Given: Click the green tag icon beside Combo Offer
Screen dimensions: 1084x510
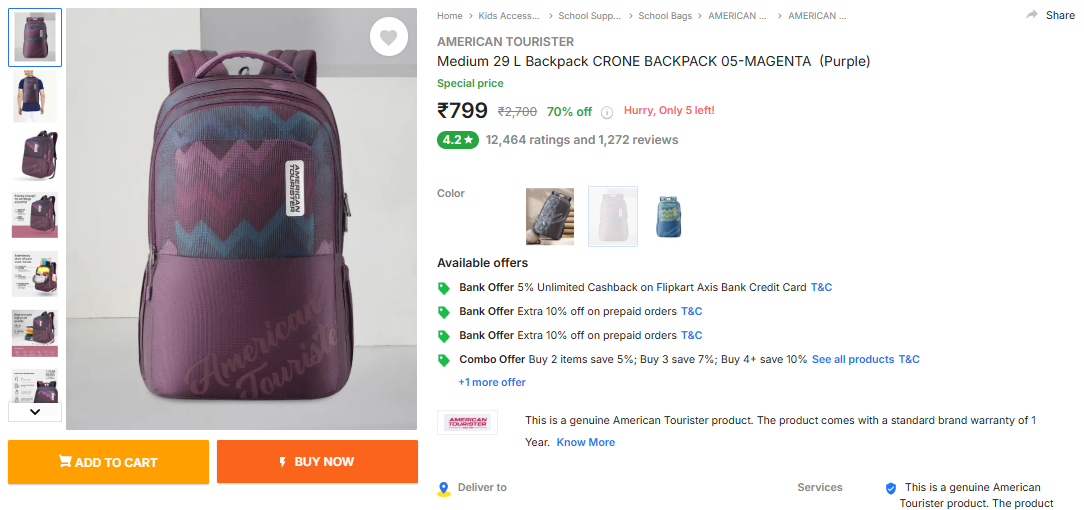Looking at the screenshot, I should point(444,360).
